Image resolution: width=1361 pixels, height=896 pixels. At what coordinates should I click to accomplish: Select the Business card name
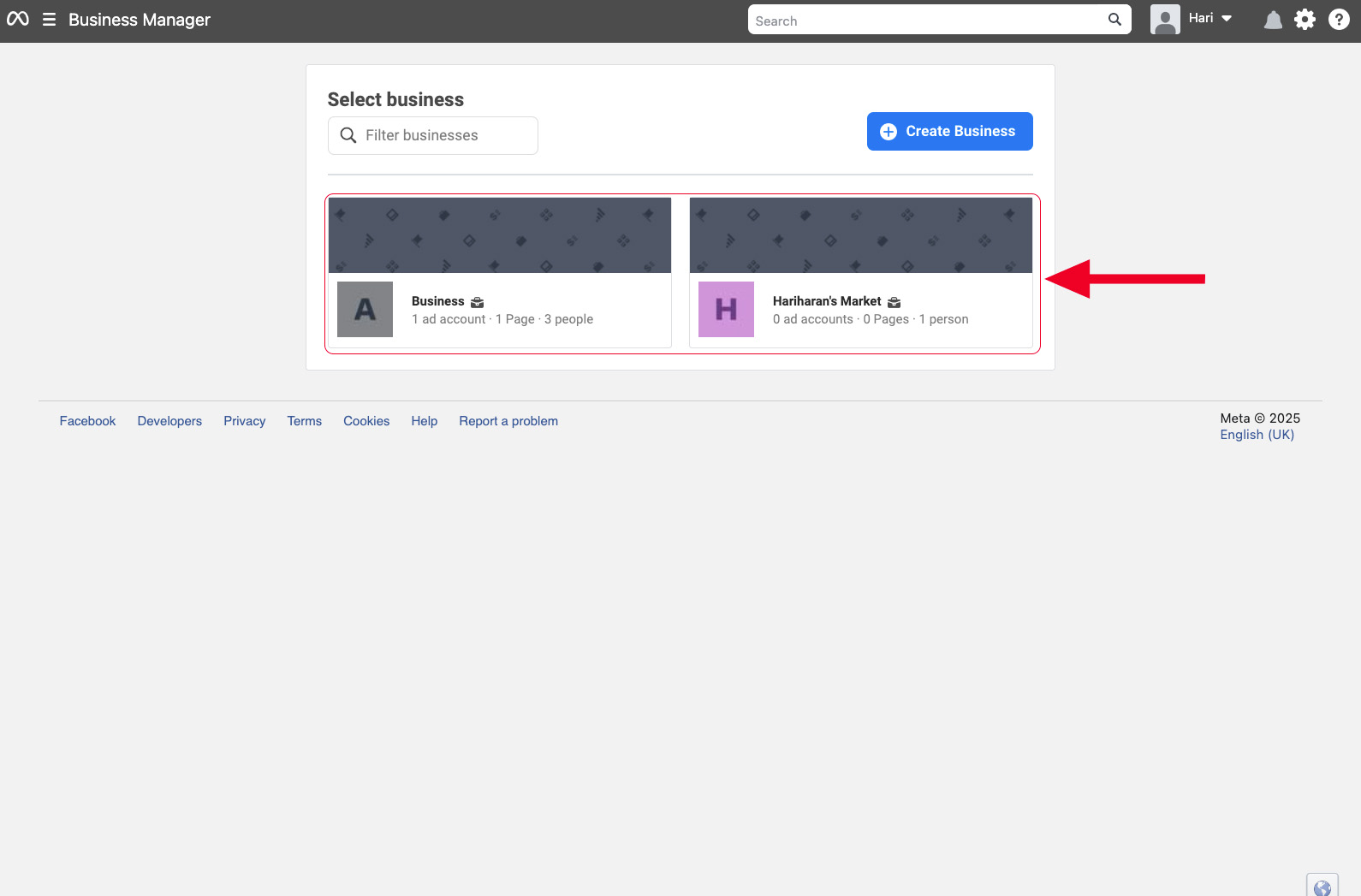[x=438, y=301]
